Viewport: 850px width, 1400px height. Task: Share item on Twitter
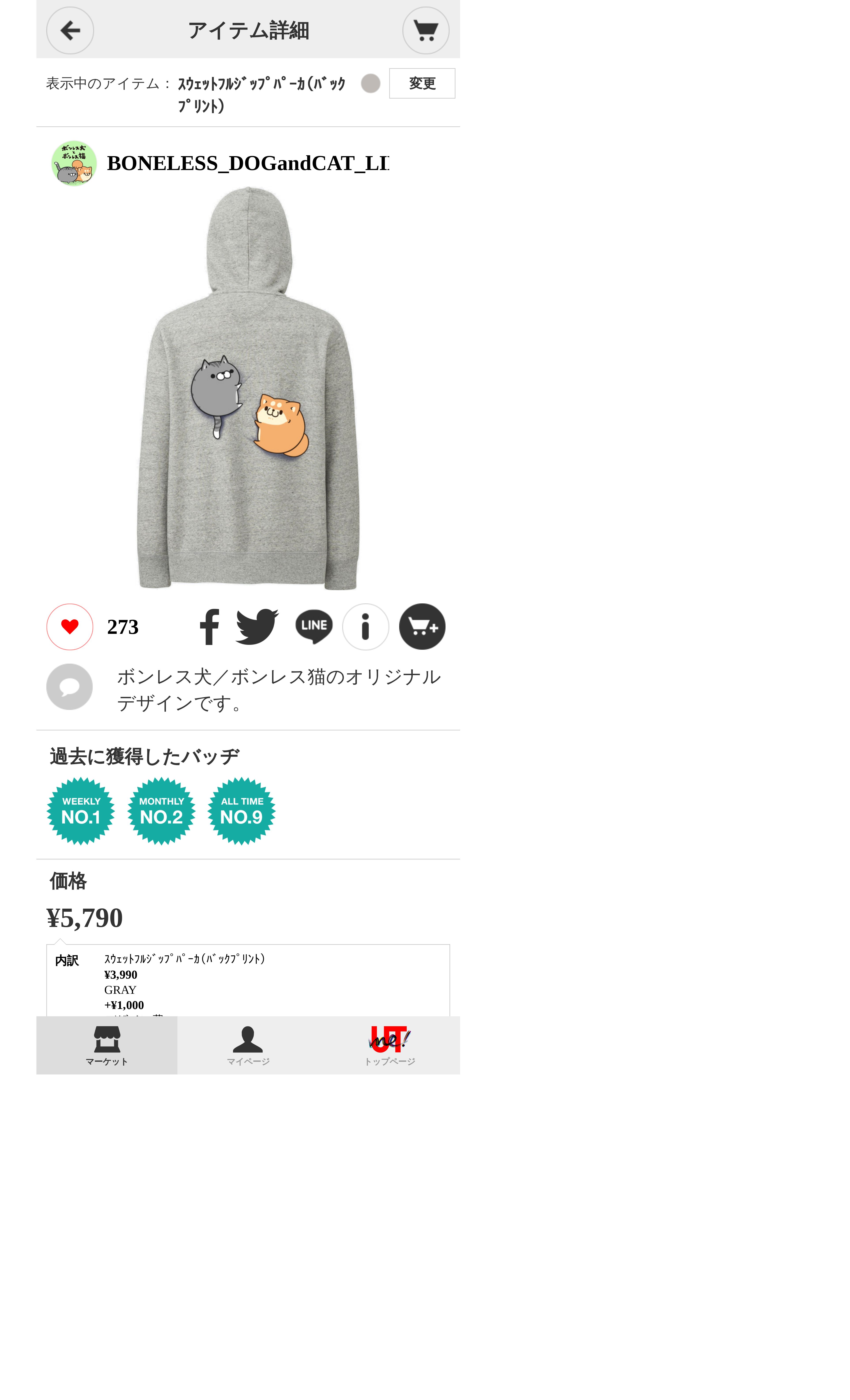[257, 627]
